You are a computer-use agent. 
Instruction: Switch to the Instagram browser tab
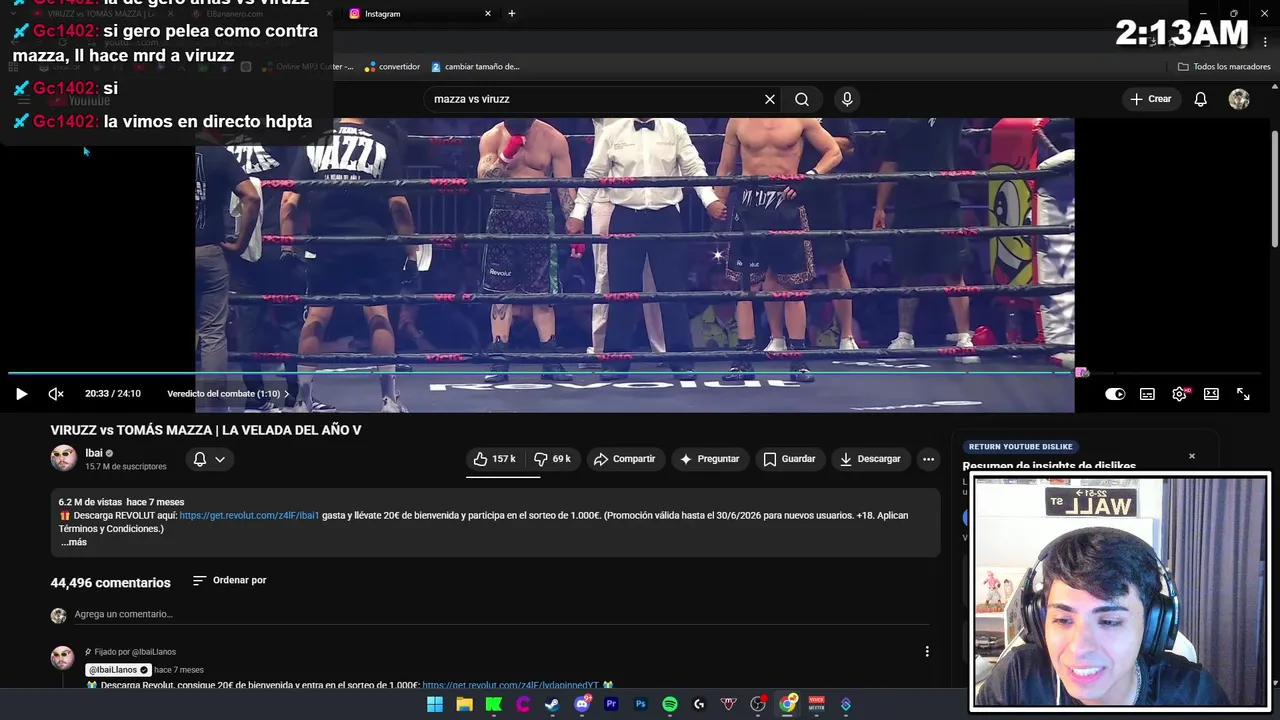(x=420, y=14)
